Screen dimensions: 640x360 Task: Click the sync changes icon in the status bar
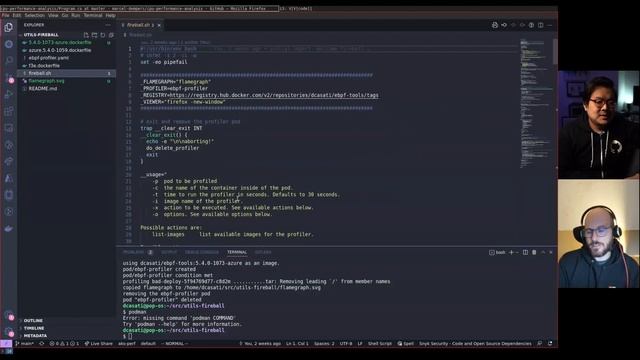tap(42, 344)
